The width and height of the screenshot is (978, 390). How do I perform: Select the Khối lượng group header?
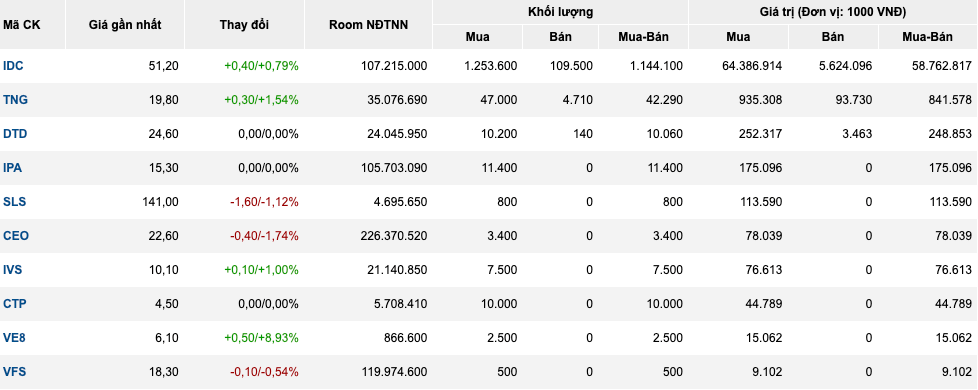click(x=560, y=12)
